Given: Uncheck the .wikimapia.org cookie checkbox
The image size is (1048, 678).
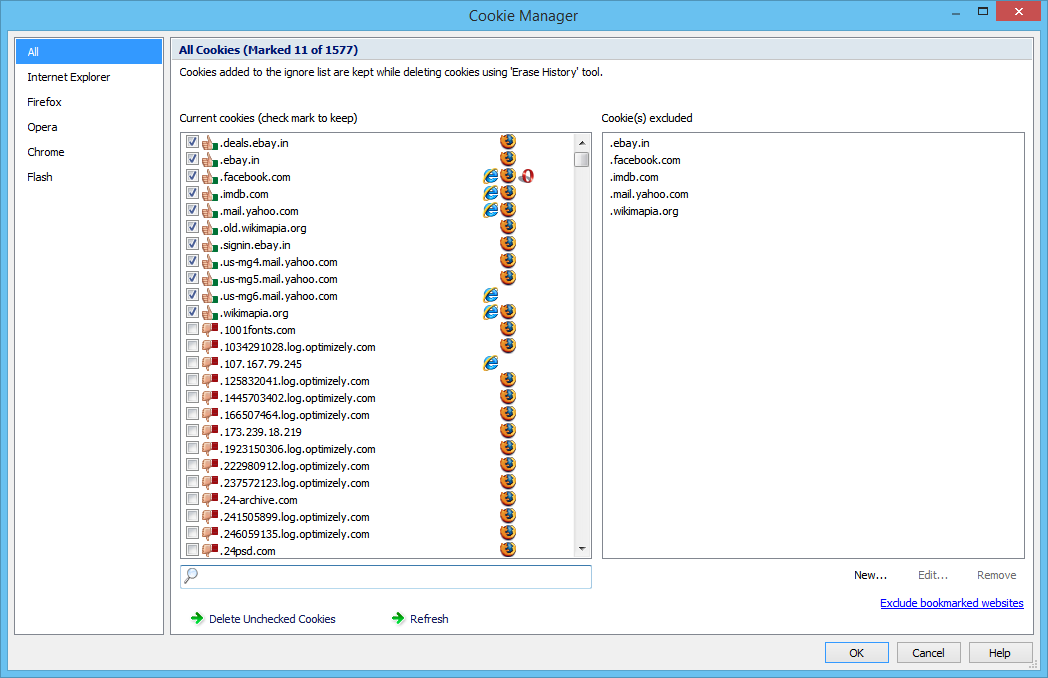Looking at the screenshot, I should [191, 311].
